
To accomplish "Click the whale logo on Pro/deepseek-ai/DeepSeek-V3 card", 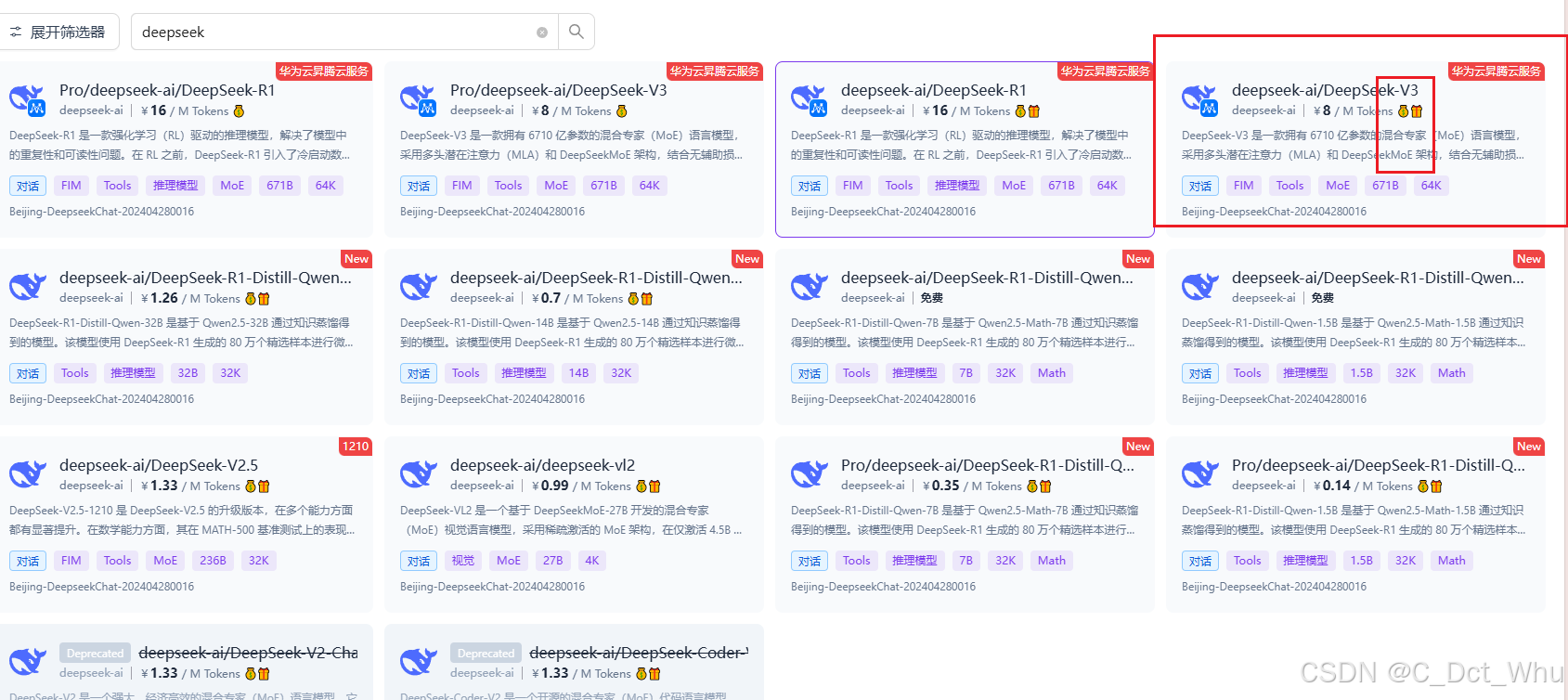I will [x=419, y=99].
